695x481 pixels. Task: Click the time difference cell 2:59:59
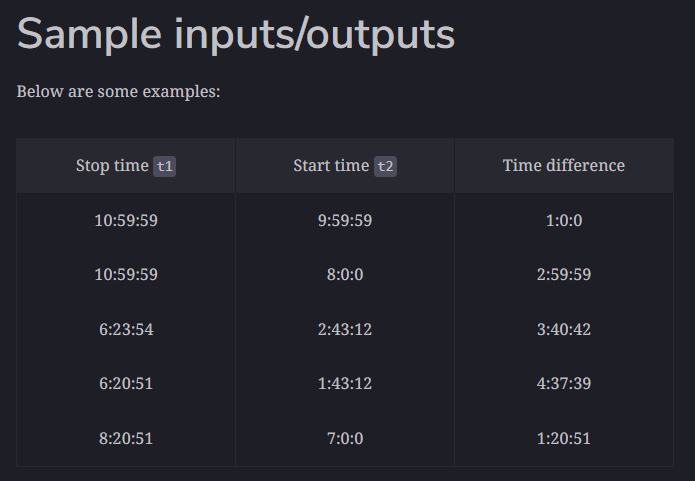point(564,274)
